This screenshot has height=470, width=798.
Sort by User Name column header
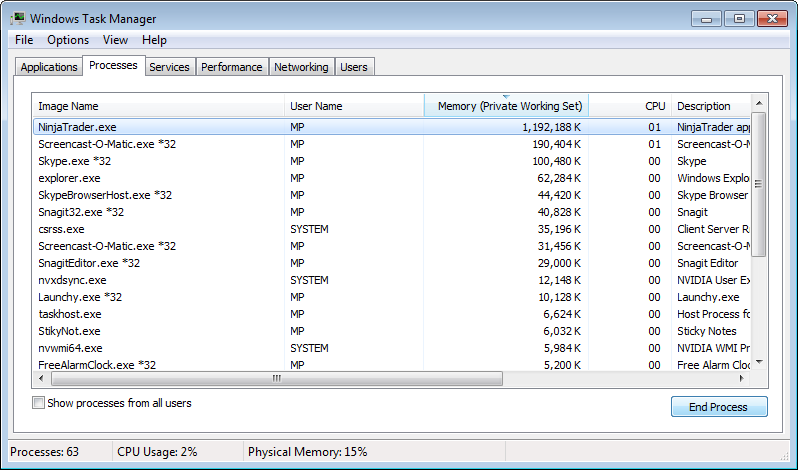pyautogui.click(x=354, y=106)
